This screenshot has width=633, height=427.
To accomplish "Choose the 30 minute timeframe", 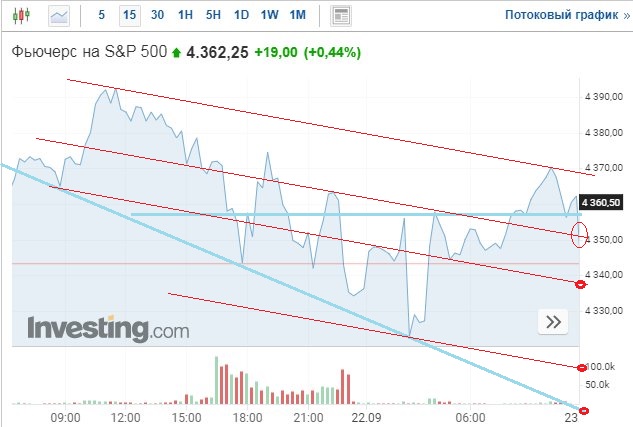I will click(157, 15).
